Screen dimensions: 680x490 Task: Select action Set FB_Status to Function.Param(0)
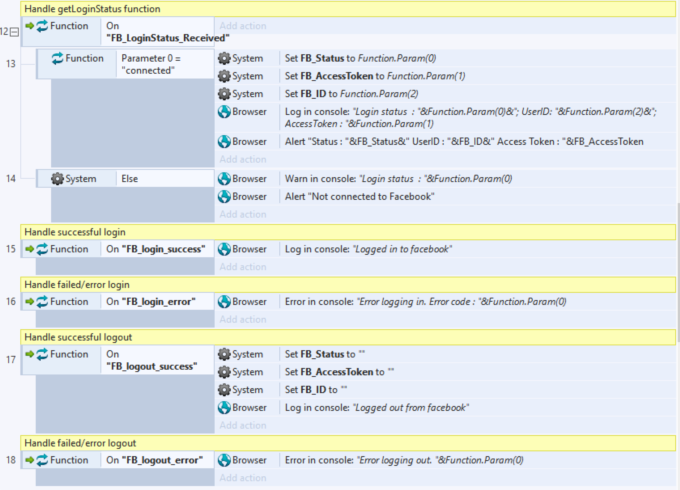coord(360,59)
